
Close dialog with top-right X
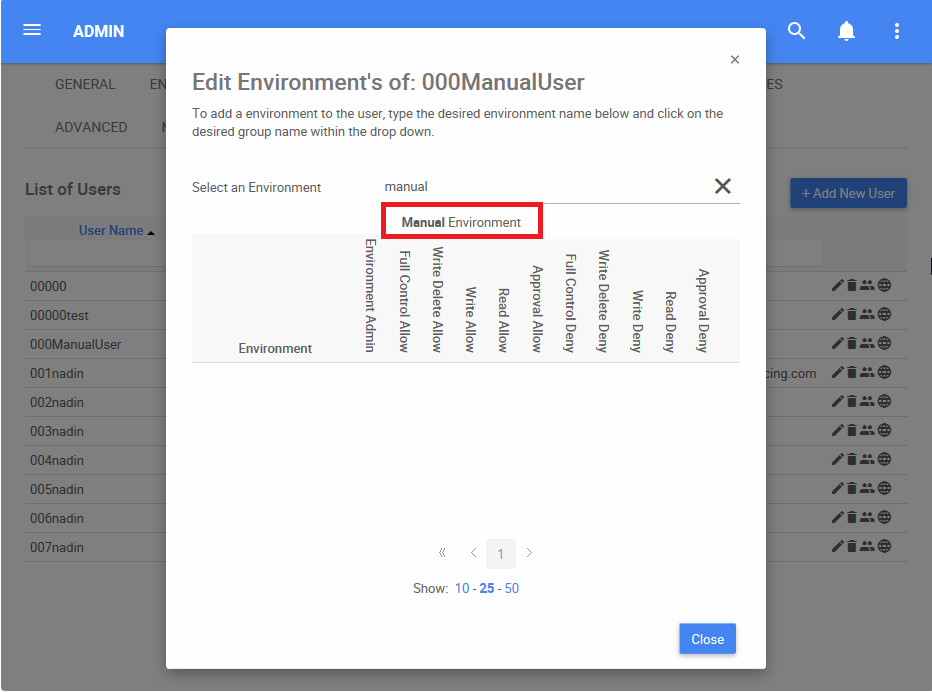(x=735, y=60)
